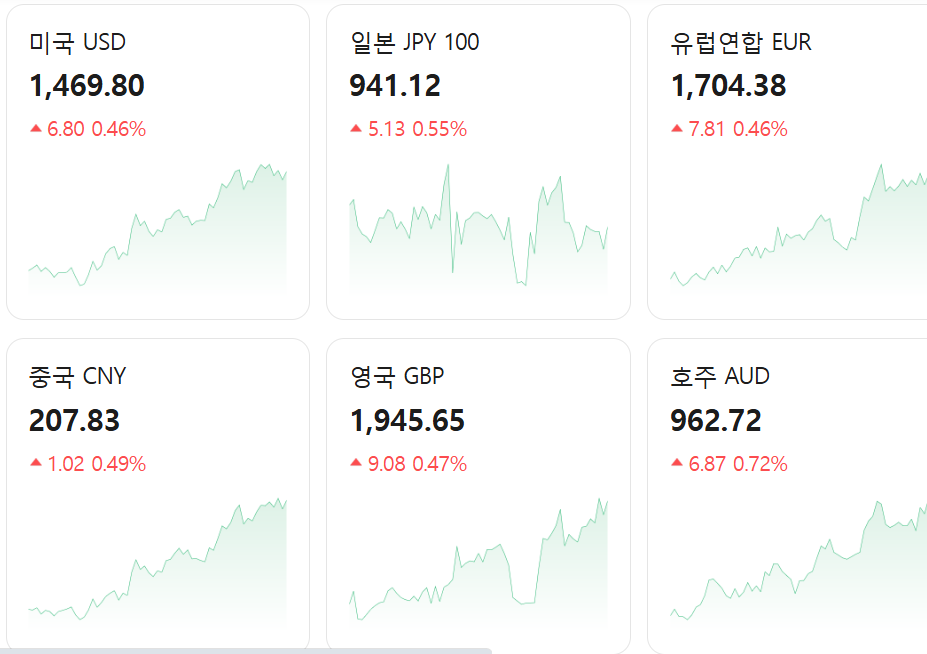Viewport: 927px width, 654px height.
Task: Select the up-arrow icon on the 호주 AUD card
Action: click(x=677, y=463)
